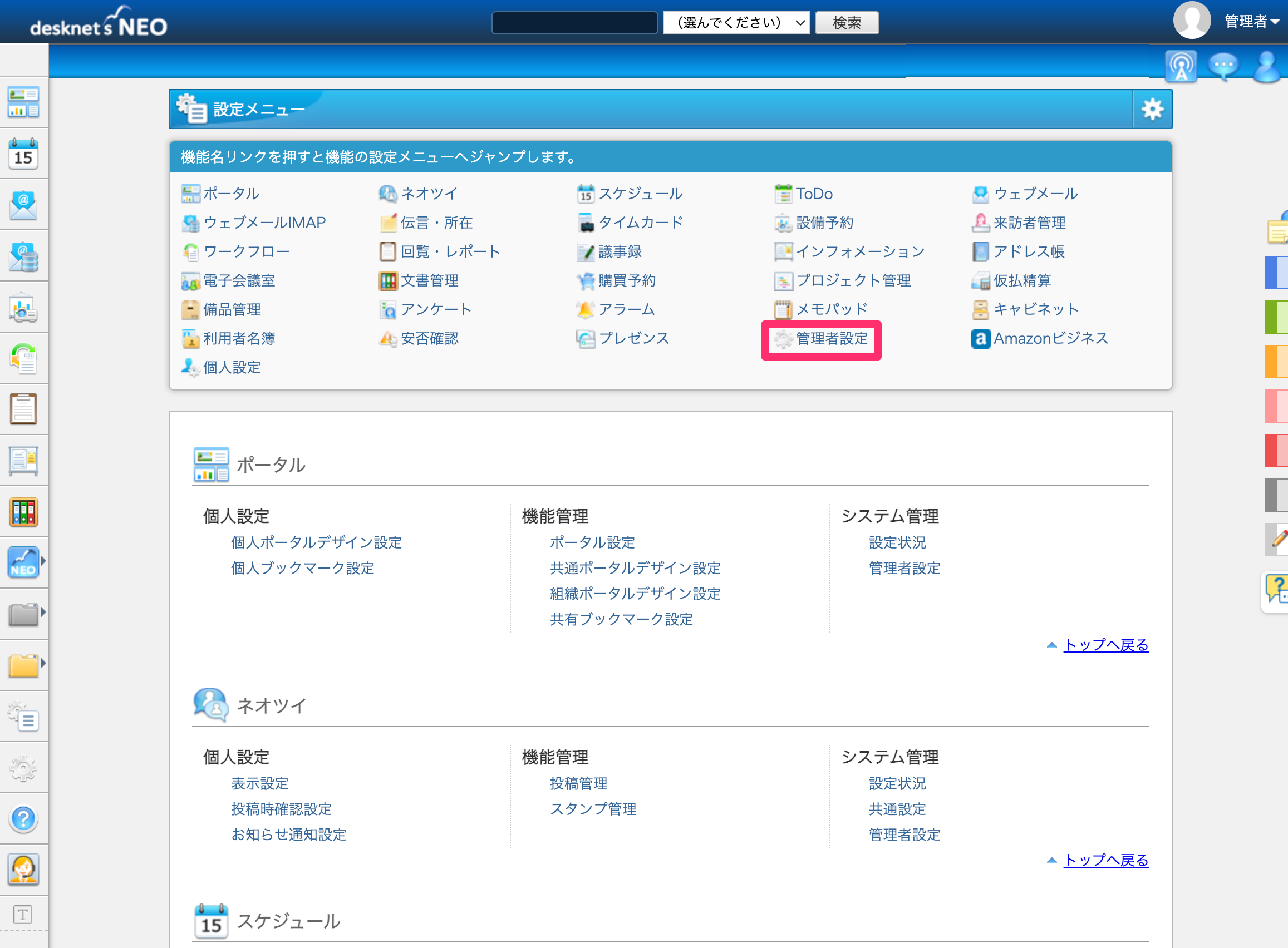Open 共有ブックマーク設定 link

pyautogui.click(x=621, y=619)
